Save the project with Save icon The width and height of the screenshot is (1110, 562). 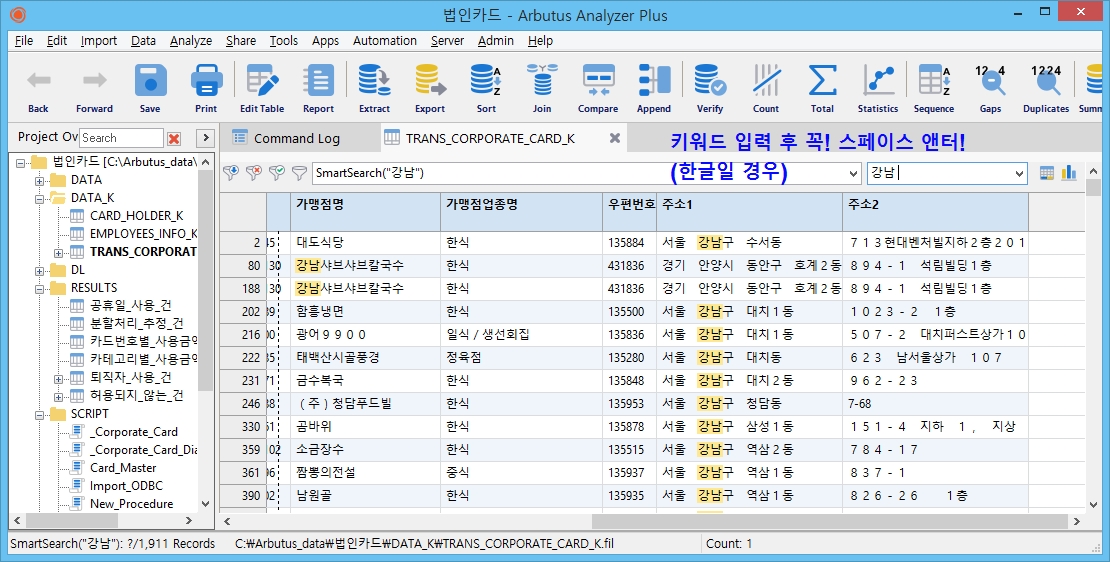[150, 88]
